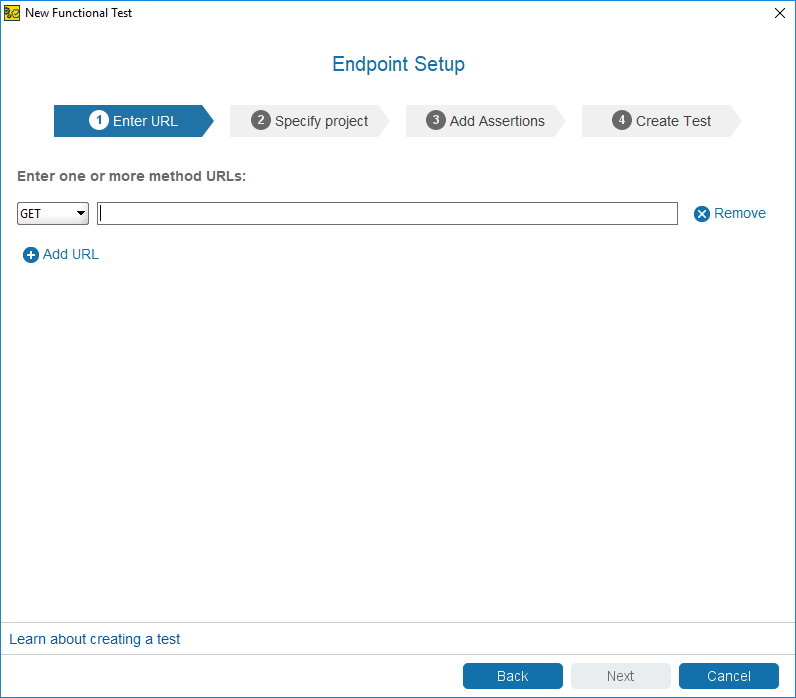Click the Endpoint Setup heading
Viewport: 796px width, 698px height.
pos(399,64)
